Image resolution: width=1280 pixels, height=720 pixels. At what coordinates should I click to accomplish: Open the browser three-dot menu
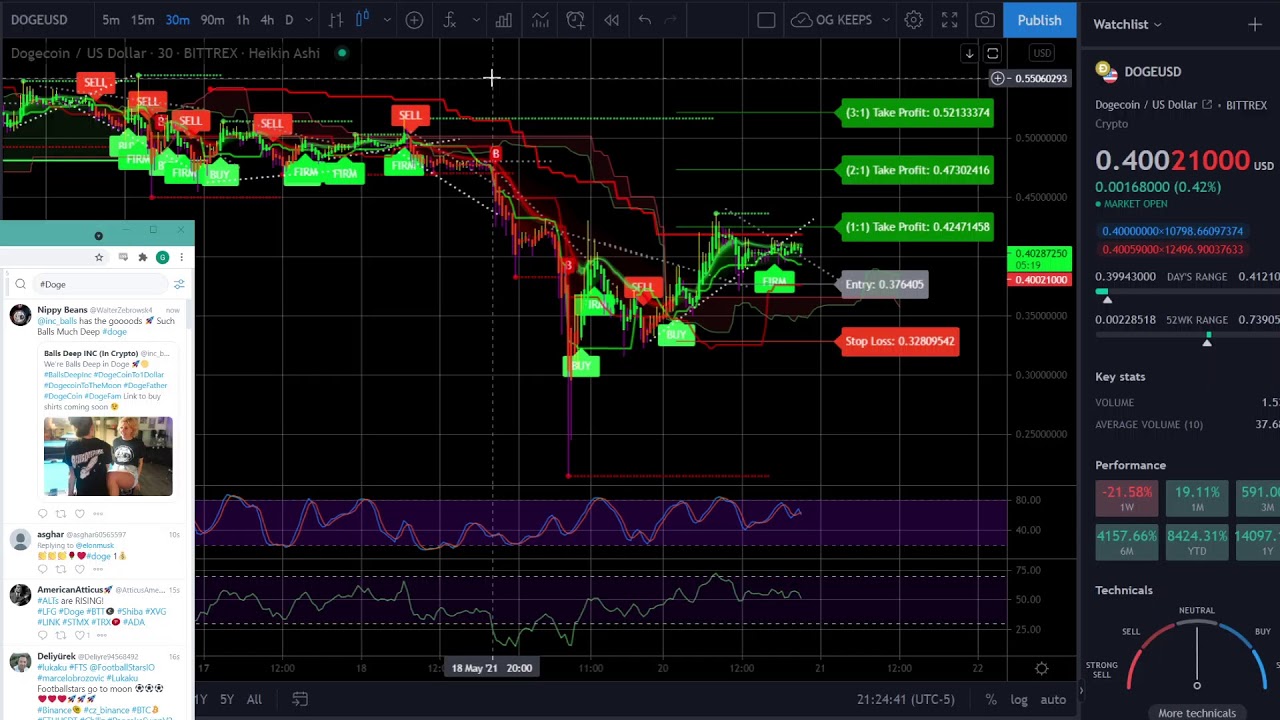[181, 257]
